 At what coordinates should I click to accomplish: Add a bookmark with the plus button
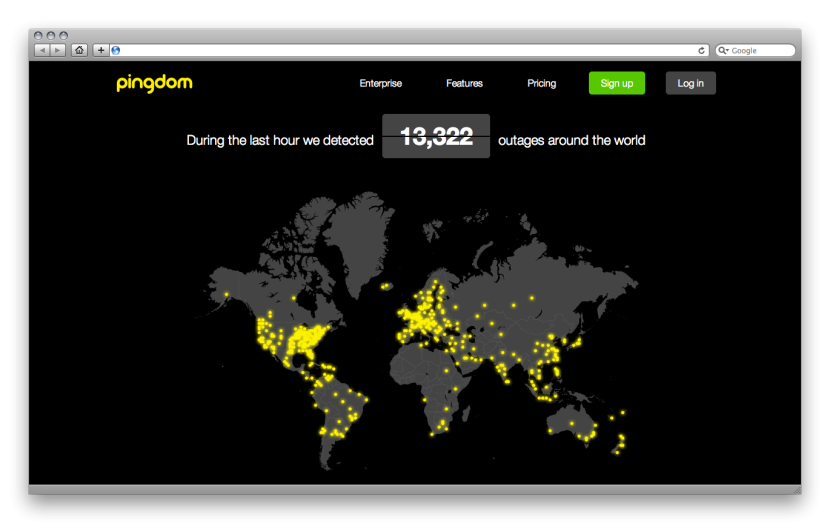click(x=101, y=50)
